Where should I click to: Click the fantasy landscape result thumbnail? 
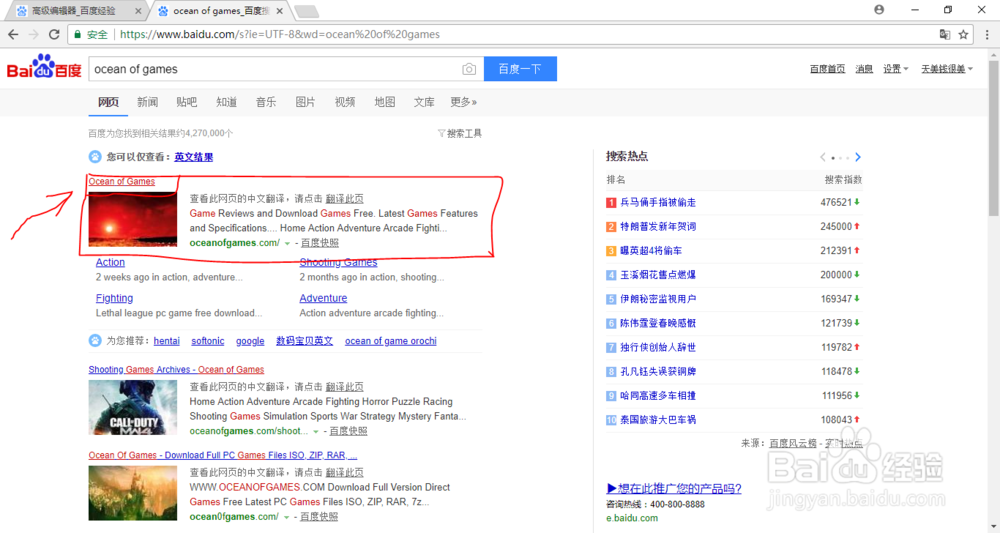pos(133,493)
